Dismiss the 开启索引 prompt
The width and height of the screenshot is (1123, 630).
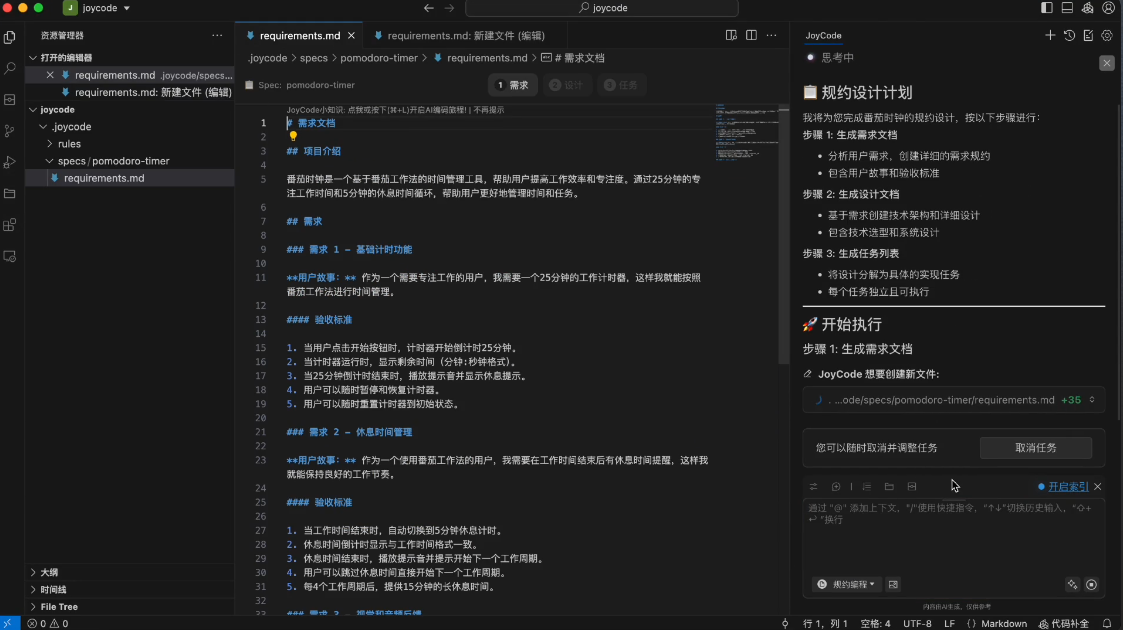(x=1097, y=487)
